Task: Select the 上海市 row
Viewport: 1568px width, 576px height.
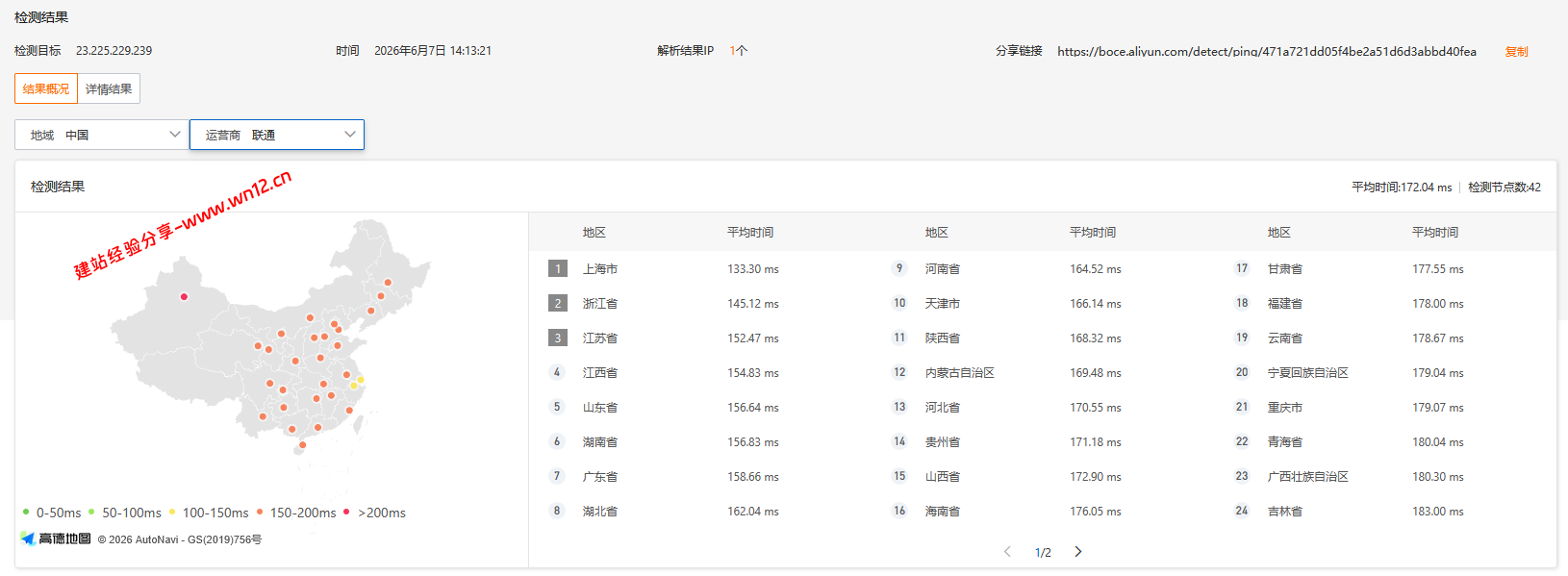Action: click(700, 269)
